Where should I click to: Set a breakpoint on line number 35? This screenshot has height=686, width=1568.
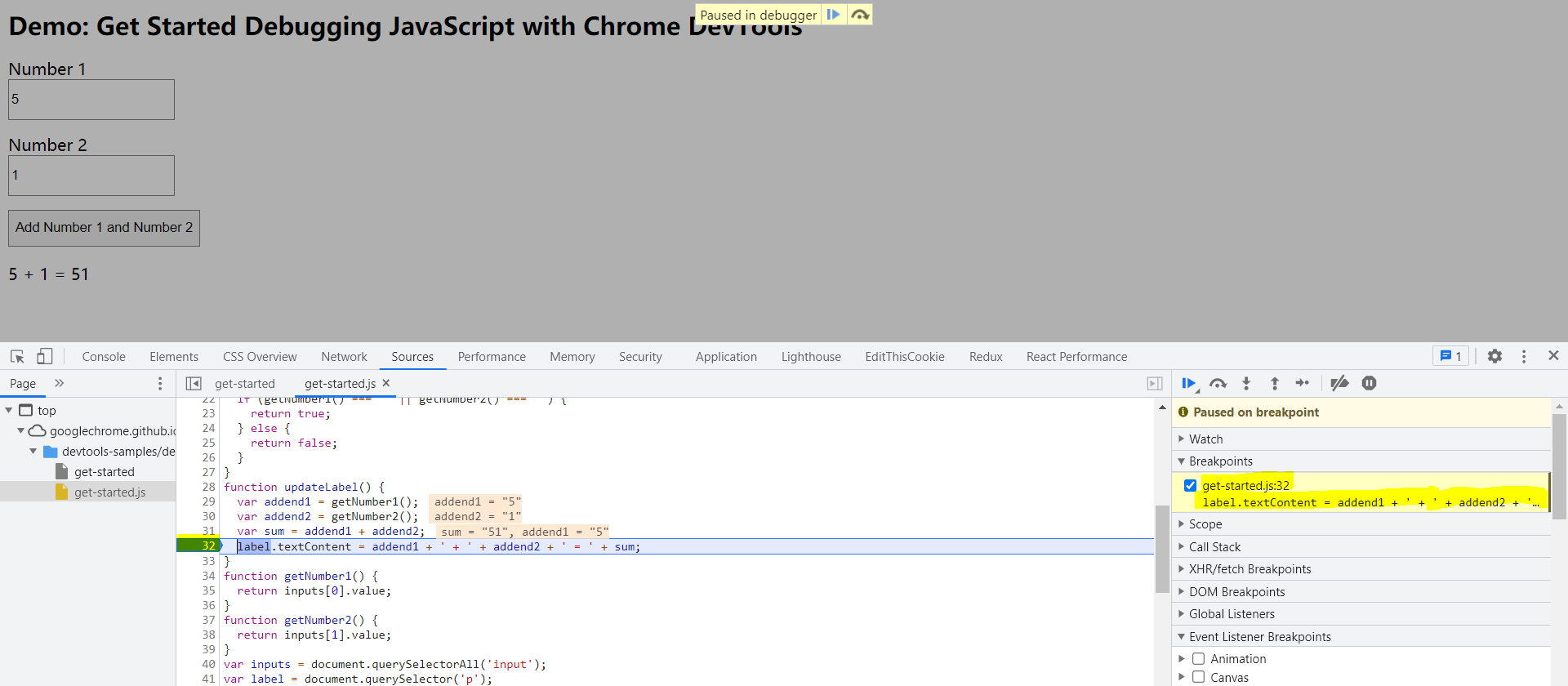[x=208, y=590]
